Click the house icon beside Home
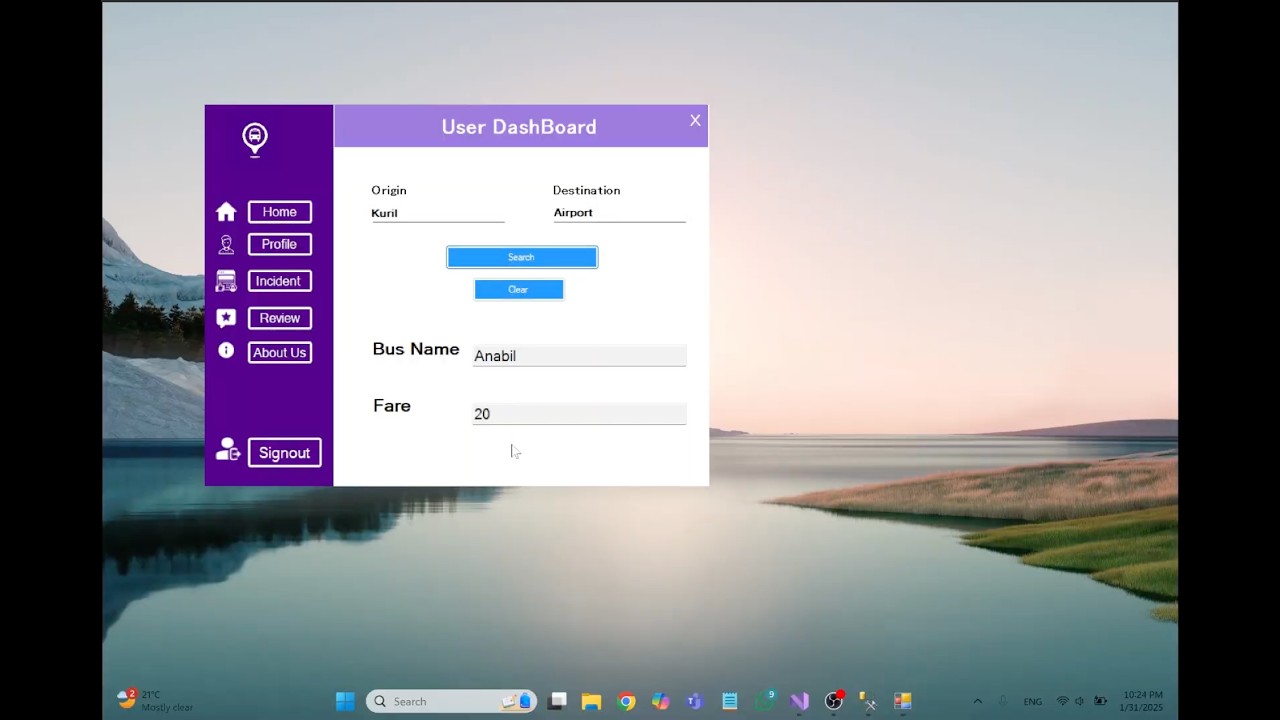The image size is (1280, 720). [x=226, y=212]
